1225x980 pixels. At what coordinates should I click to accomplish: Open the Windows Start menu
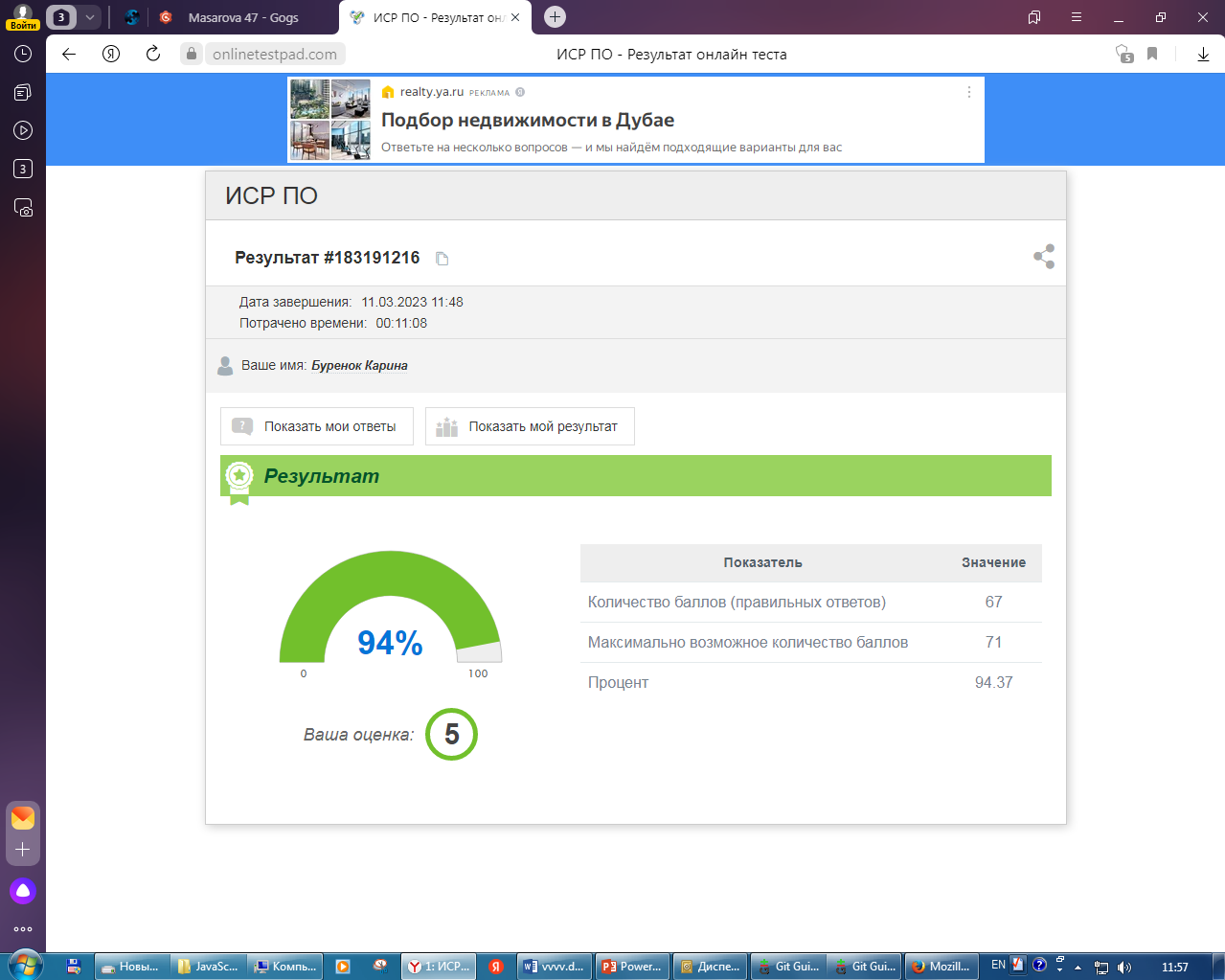click(x=25, y=966)
